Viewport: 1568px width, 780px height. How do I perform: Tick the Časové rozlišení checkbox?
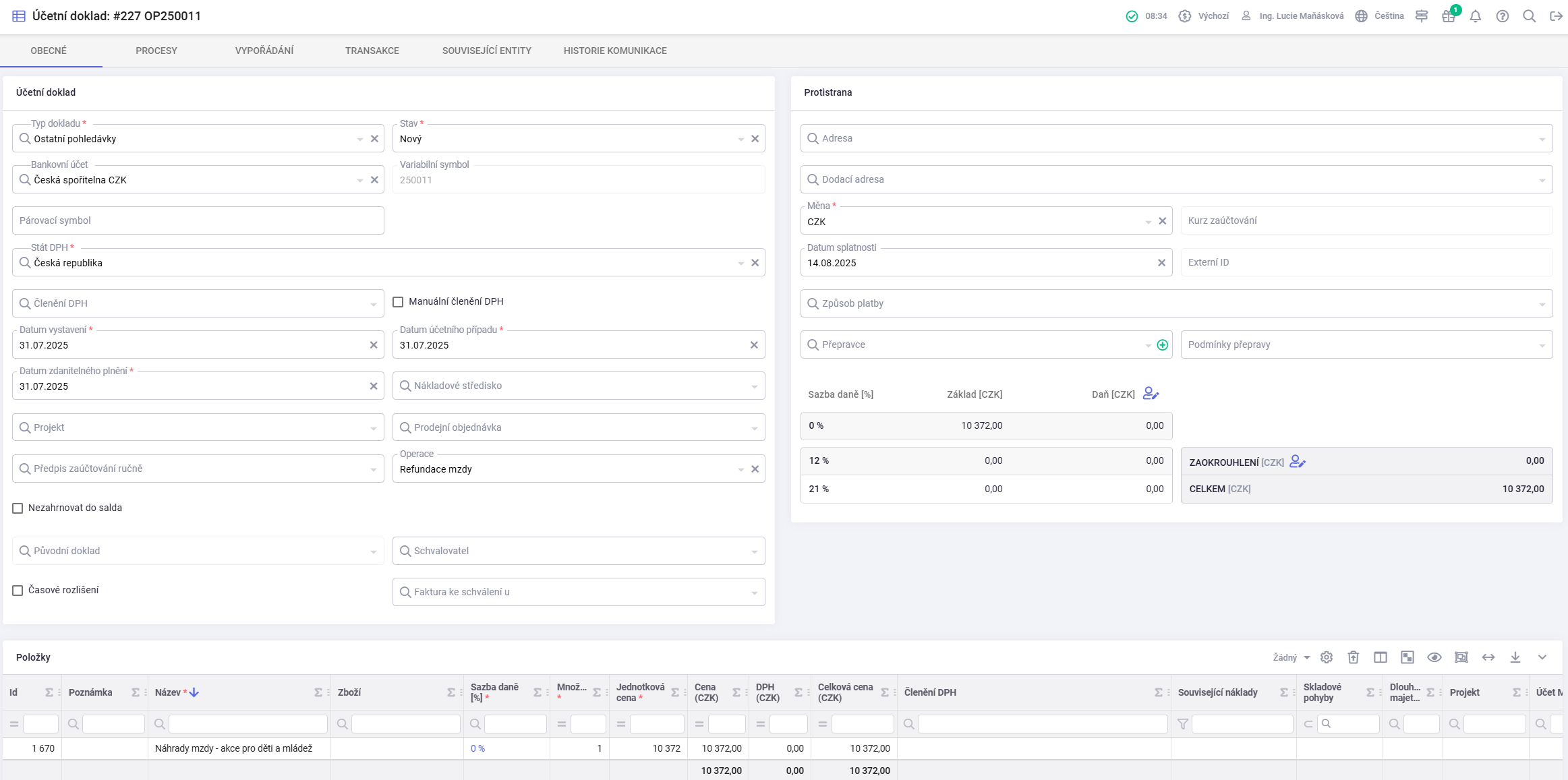pyautogui.click(x=18, y=591)
